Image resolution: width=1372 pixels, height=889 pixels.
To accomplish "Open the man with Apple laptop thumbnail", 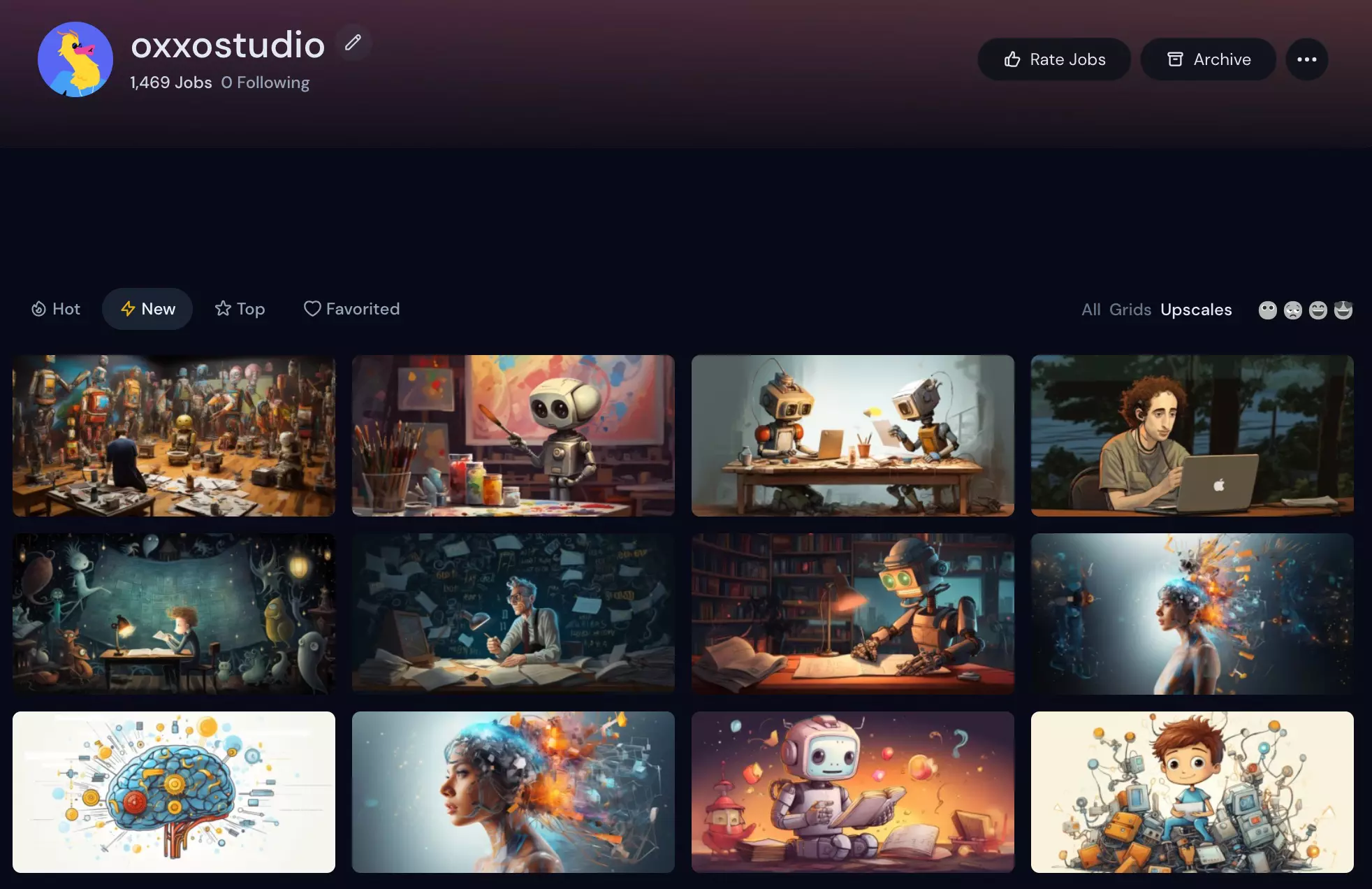I will 1192,435.
